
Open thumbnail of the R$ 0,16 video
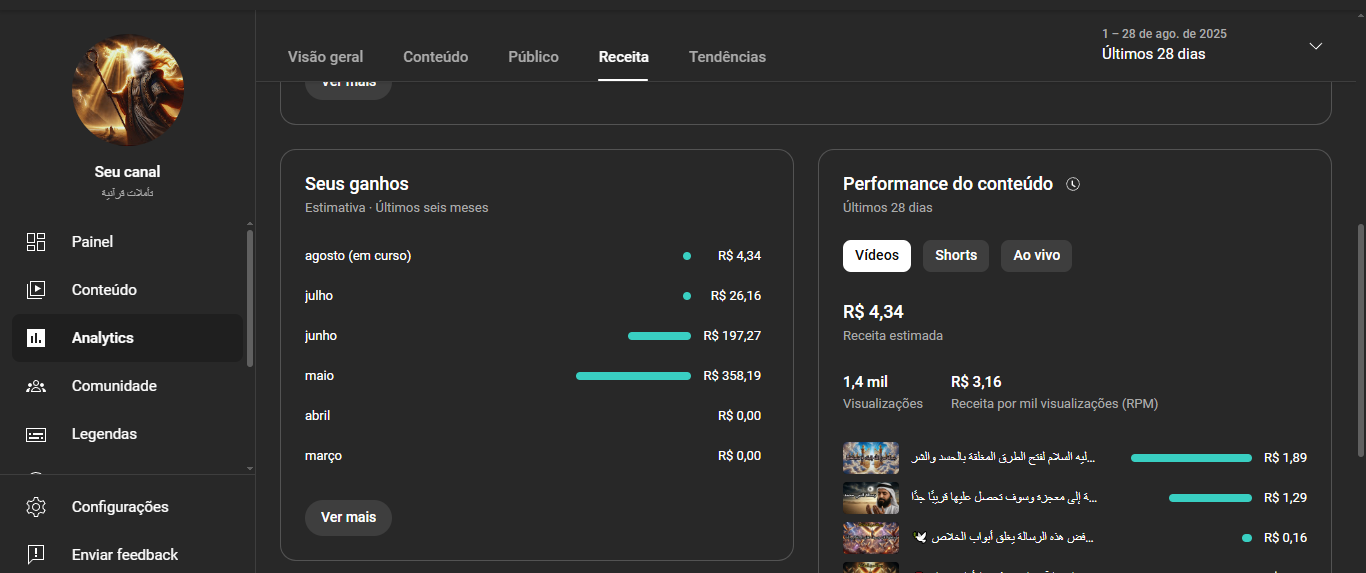pyautogui.click(x=871, y=537)
